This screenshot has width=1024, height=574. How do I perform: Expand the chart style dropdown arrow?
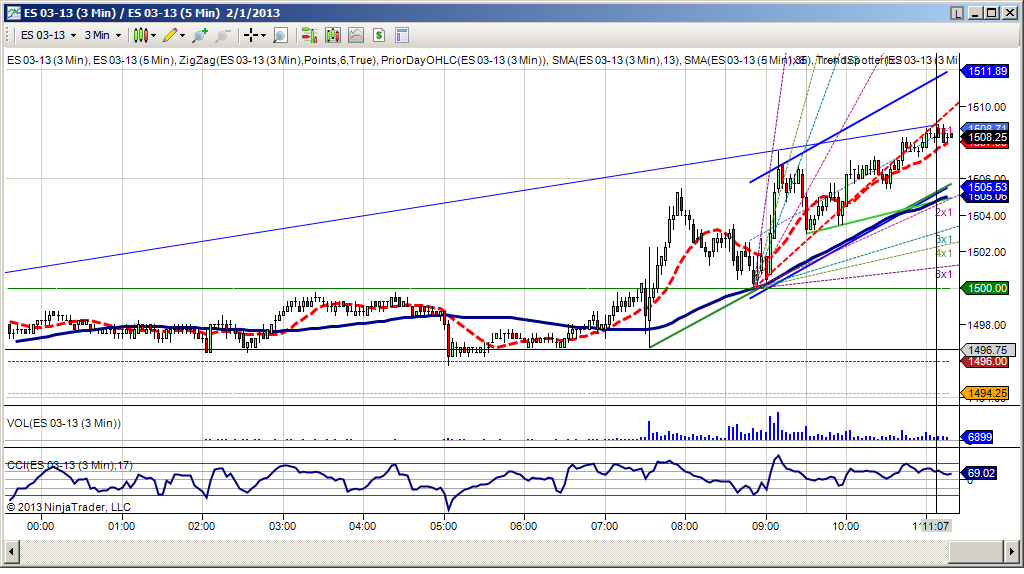point(154,36)
